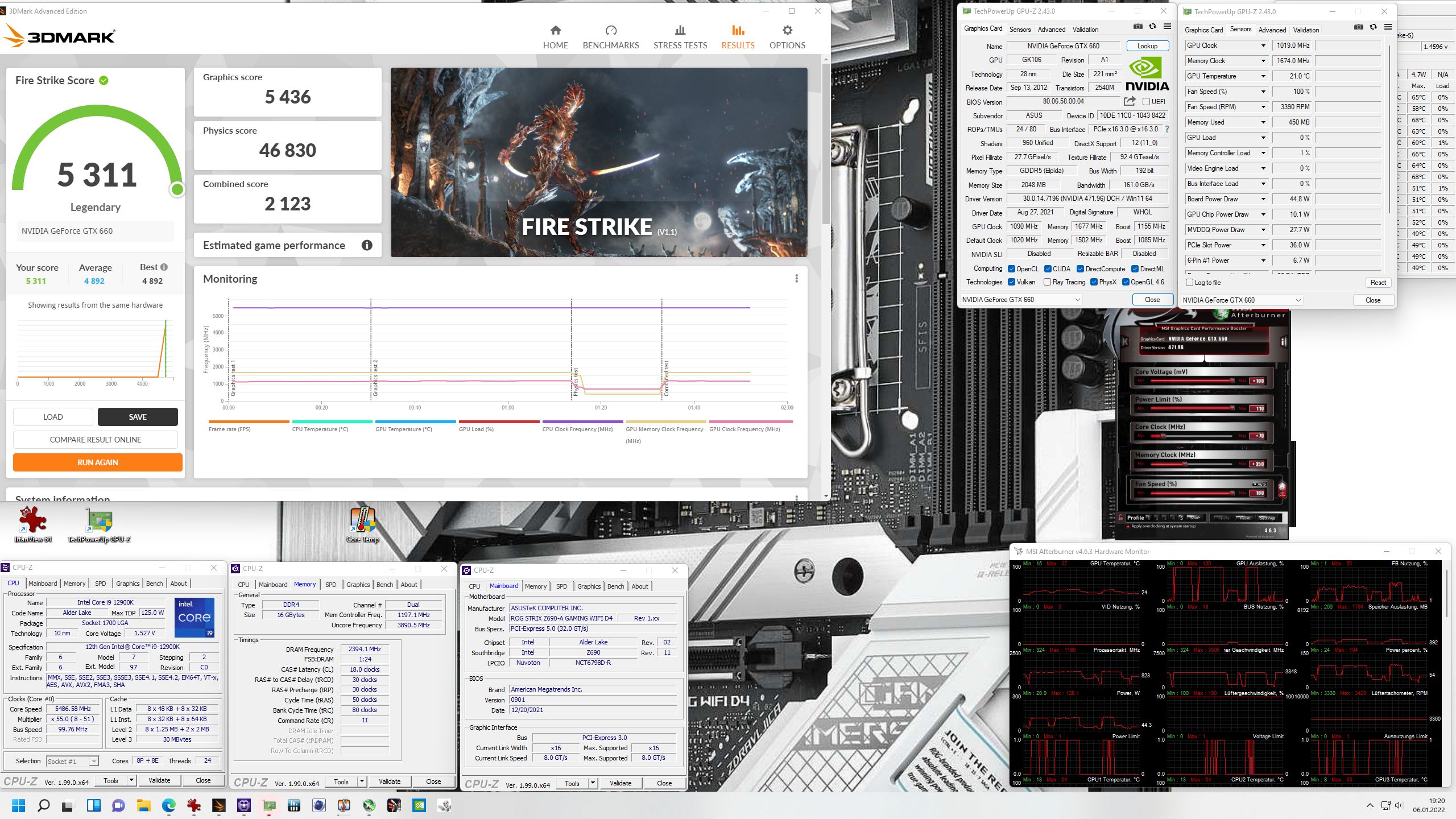Image resolution: width=1456 pixels, height=819 pixels.
Task: Expand the Fan Speed (RPM) sensor dropdown
Action: coord(1263,107)
